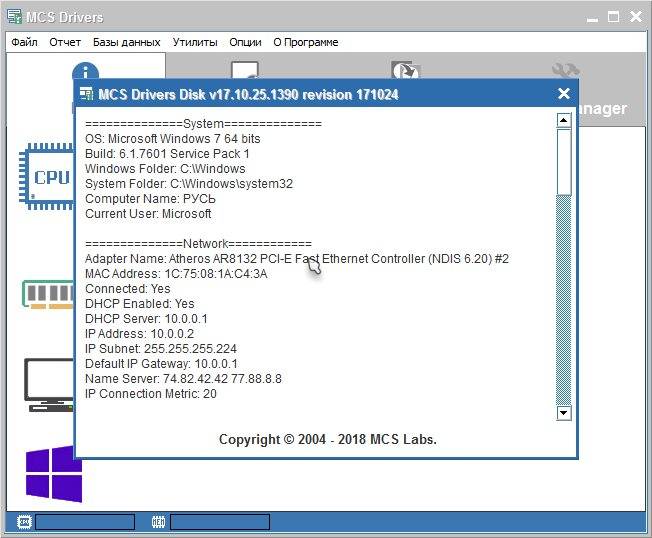Click the IP Address: 10.0.0.2 line
652x538 pixels.
point(139,333)
